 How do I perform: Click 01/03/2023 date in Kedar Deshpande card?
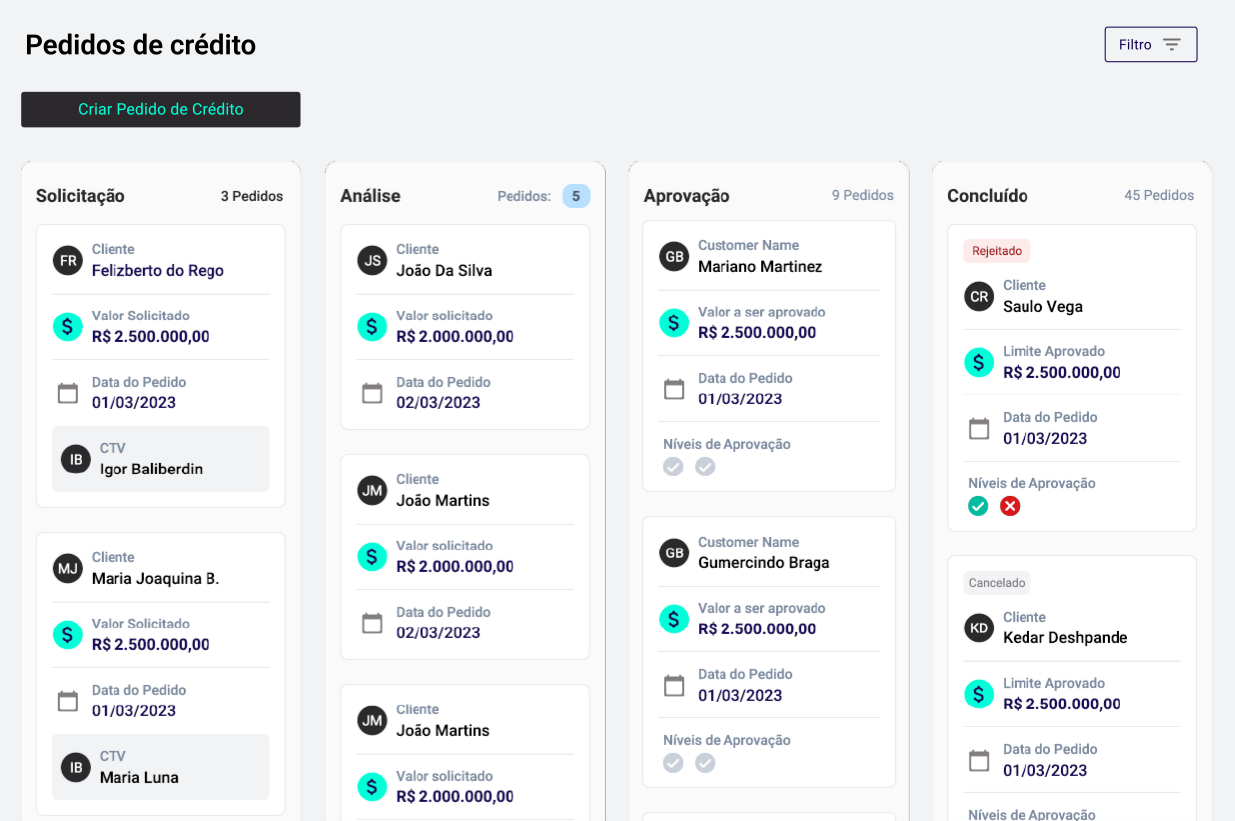(x=1045, y=771)
